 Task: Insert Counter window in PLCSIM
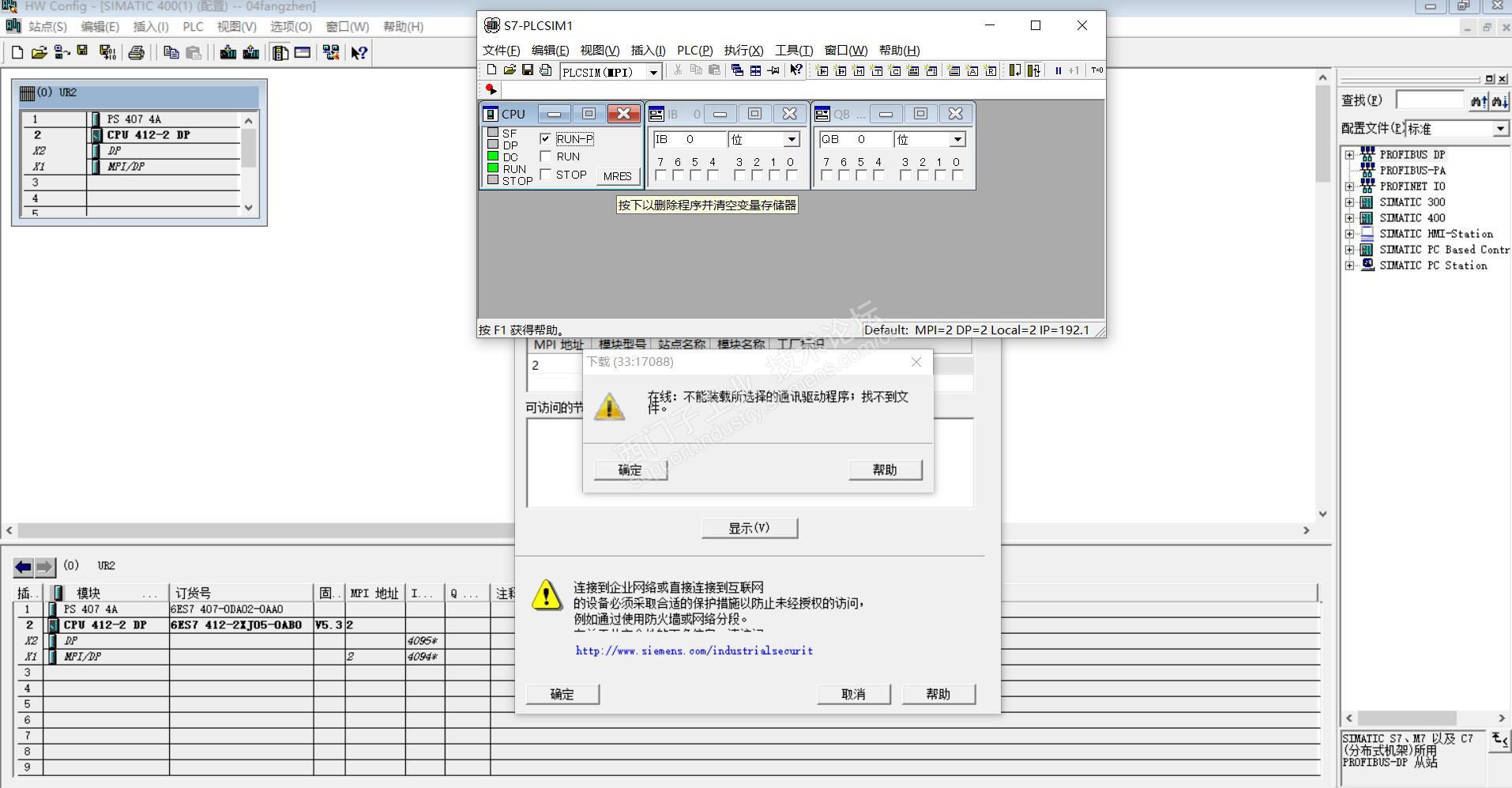895,70
